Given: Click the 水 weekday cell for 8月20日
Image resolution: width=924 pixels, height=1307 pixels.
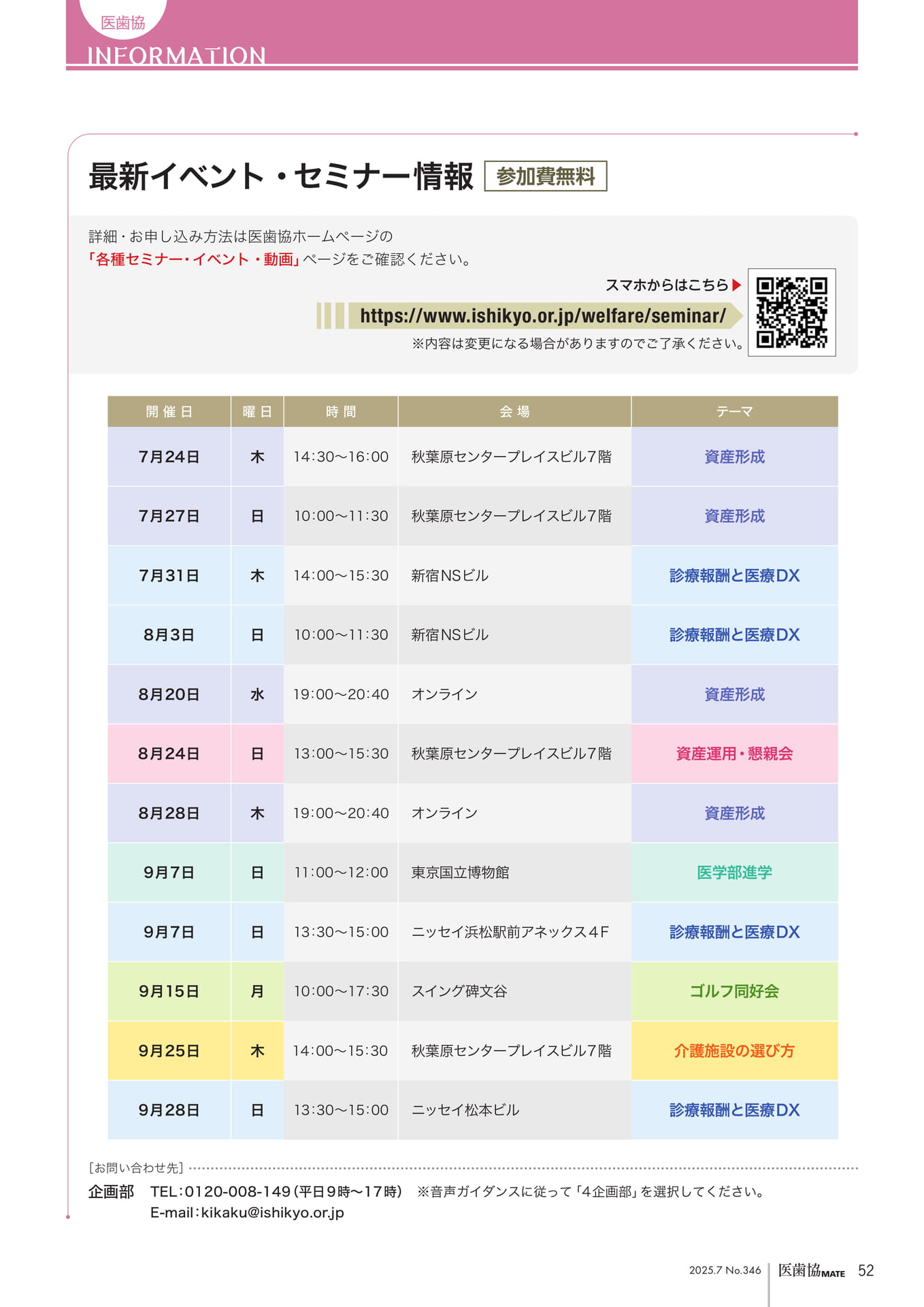Looking at the screenshot, I should [257, 694].
